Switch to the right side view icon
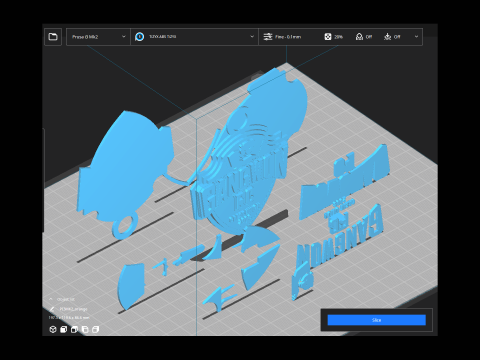The image size is (480, 360). [95, 329]
